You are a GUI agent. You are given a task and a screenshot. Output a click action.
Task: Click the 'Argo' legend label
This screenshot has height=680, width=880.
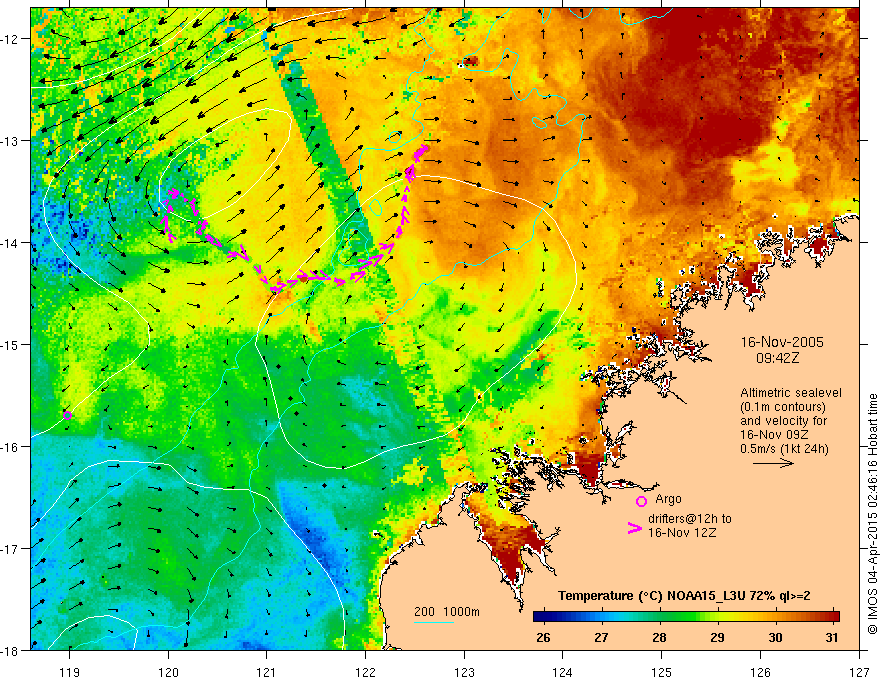point(668,499)
